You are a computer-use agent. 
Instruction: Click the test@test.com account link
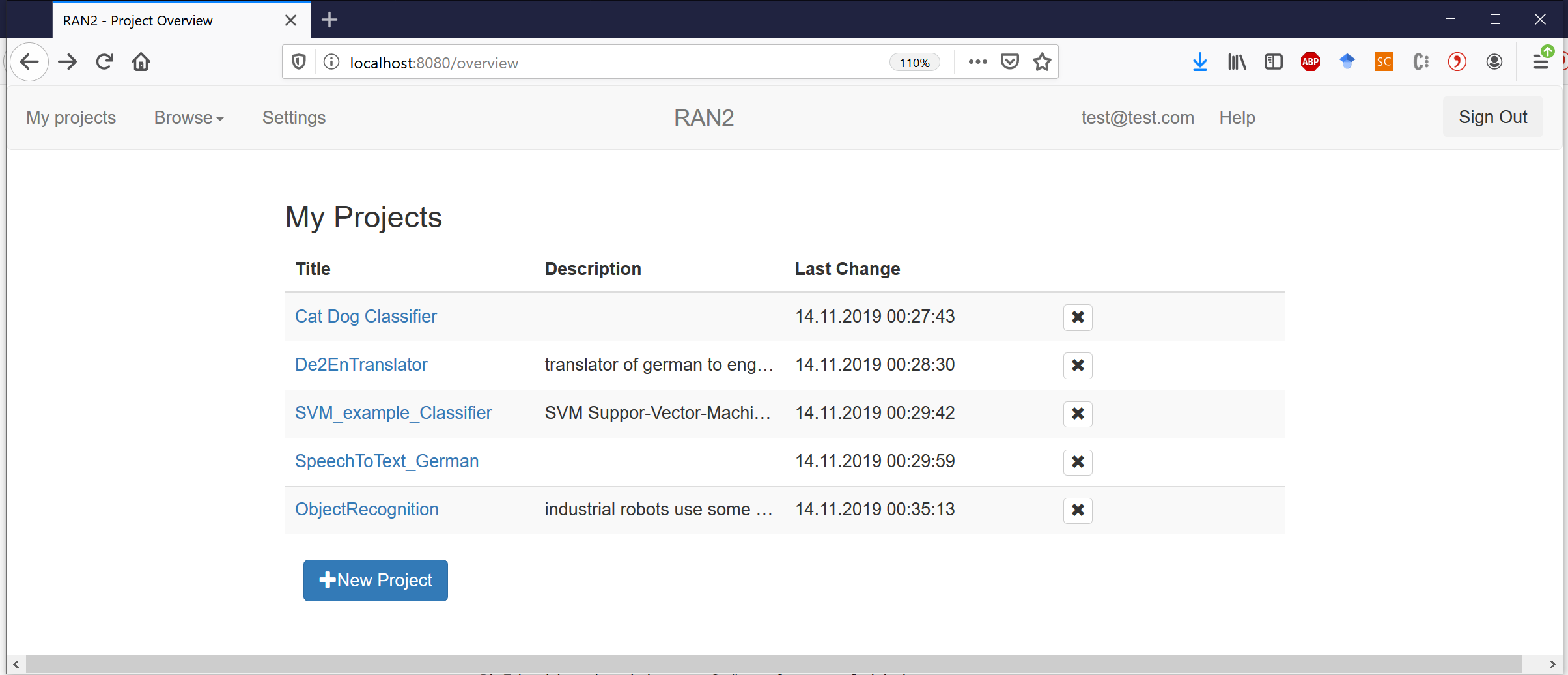(x=1138, y=118)
